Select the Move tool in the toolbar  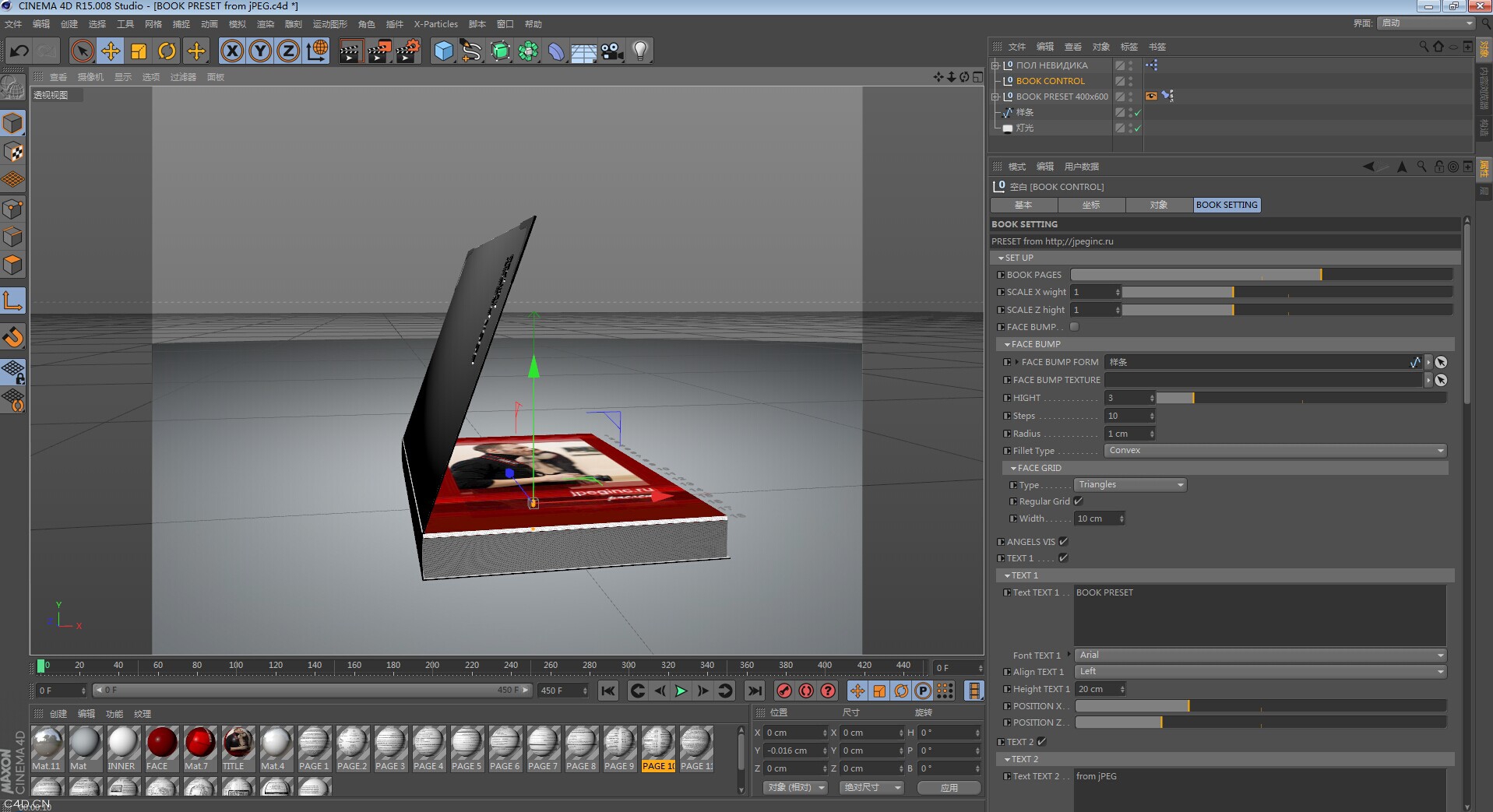pyautogui.click(x=111, y=51)
